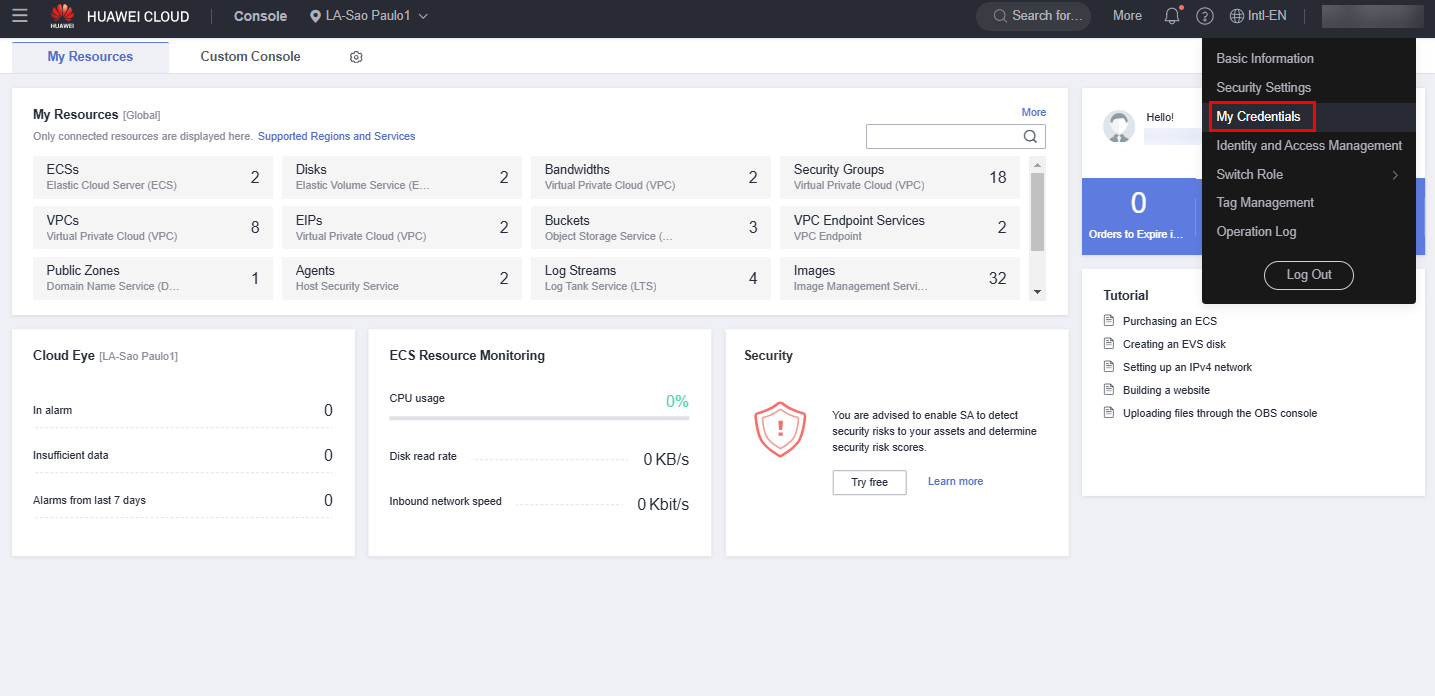Click the help question mark icon

pos(1205,16)
